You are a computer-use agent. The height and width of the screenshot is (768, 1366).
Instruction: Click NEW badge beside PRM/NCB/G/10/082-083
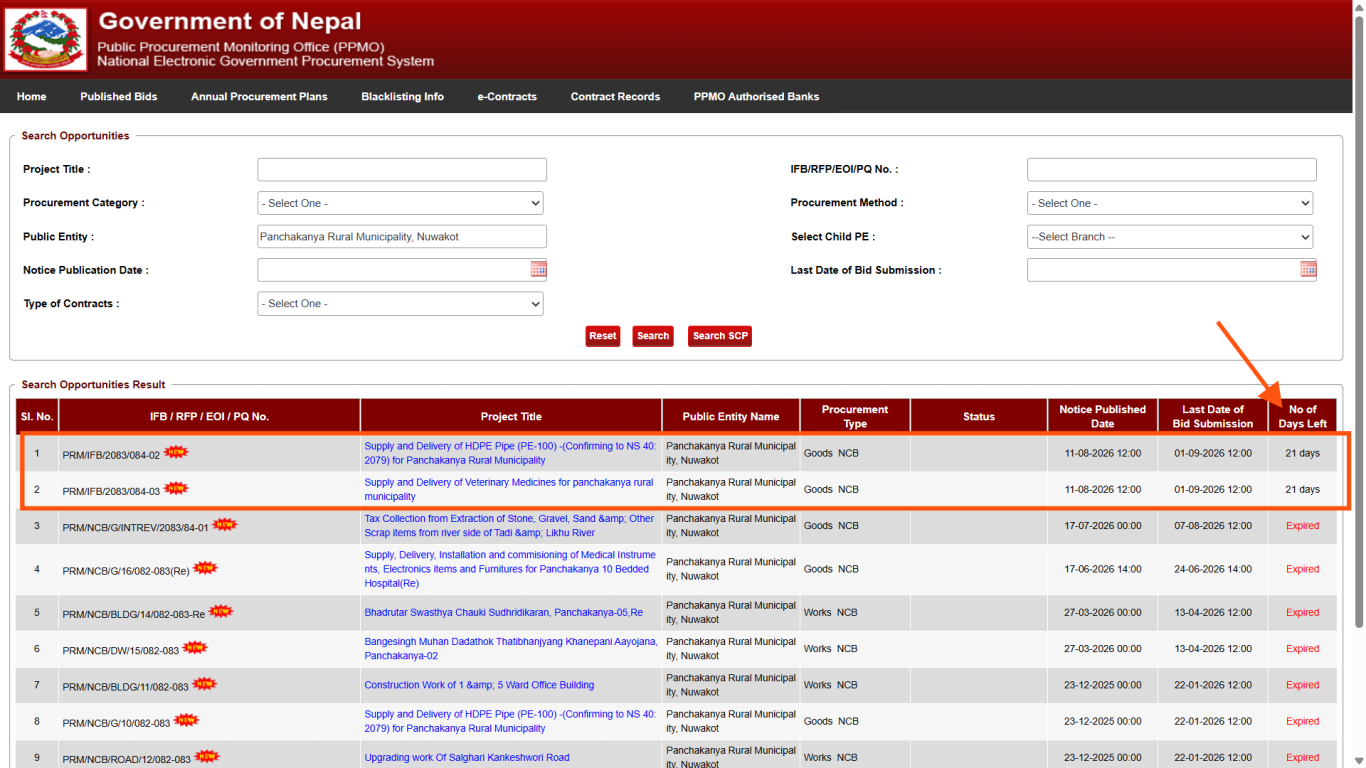[186, 720]
